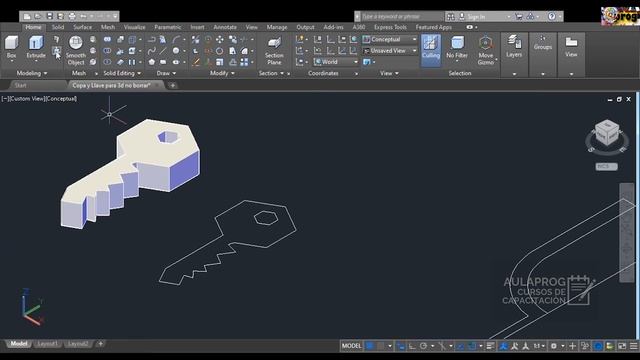
Task: Open the Autodesk App Store cart icon
Action: click(519, 16)
